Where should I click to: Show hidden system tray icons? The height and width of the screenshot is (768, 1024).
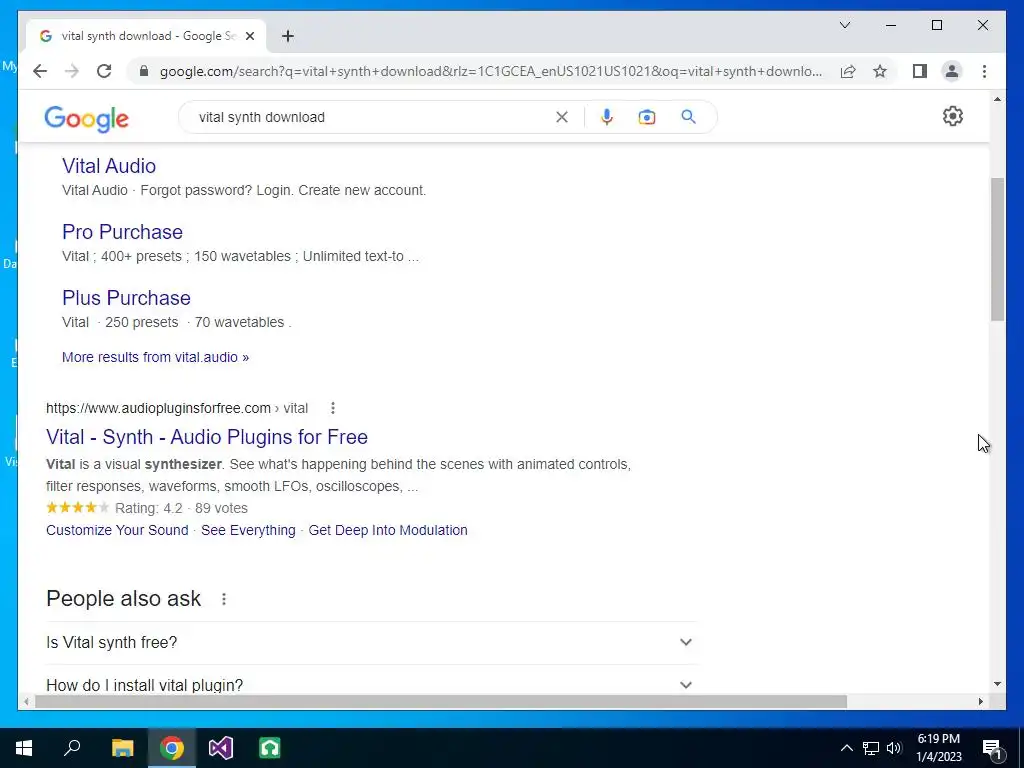tap(846, 748)
